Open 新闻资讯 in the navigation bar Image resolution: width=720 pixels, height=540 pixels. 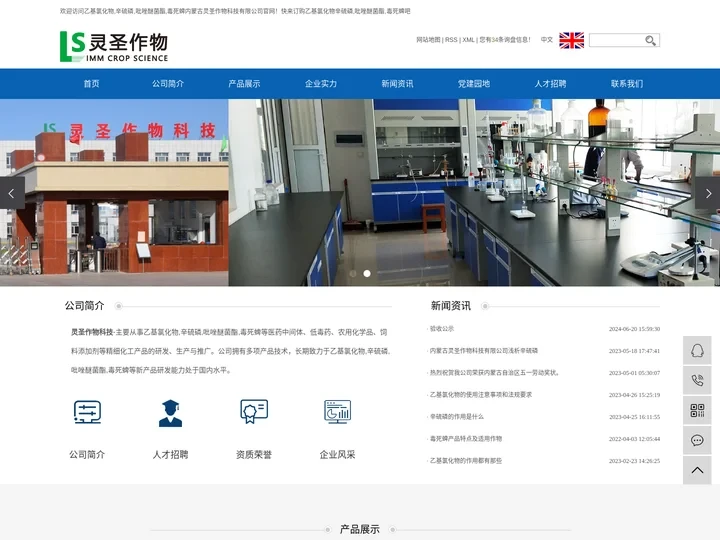[x=397, y=84]
